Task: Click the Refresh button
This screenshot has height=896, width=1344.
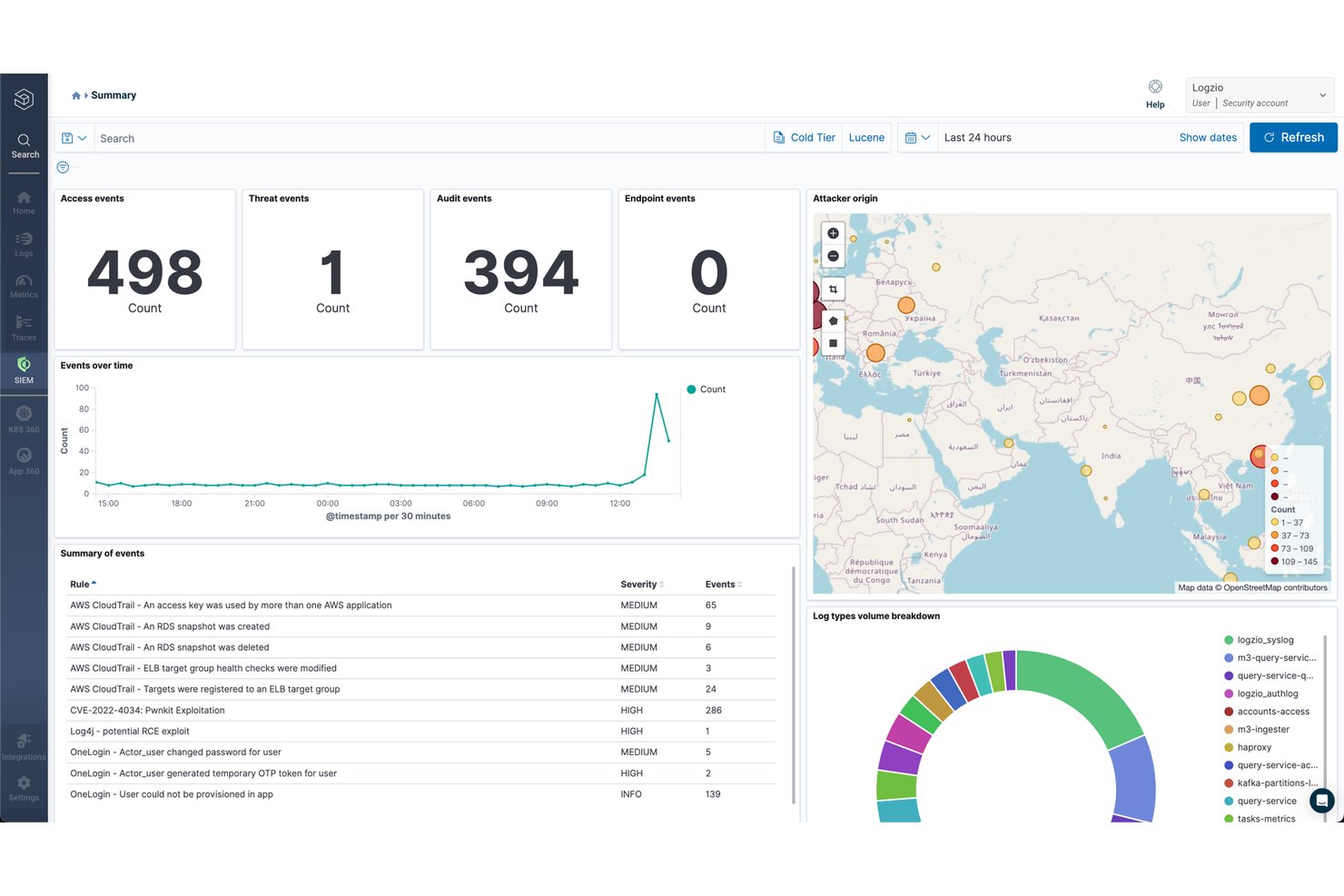Action: (x=1293, y=137)
